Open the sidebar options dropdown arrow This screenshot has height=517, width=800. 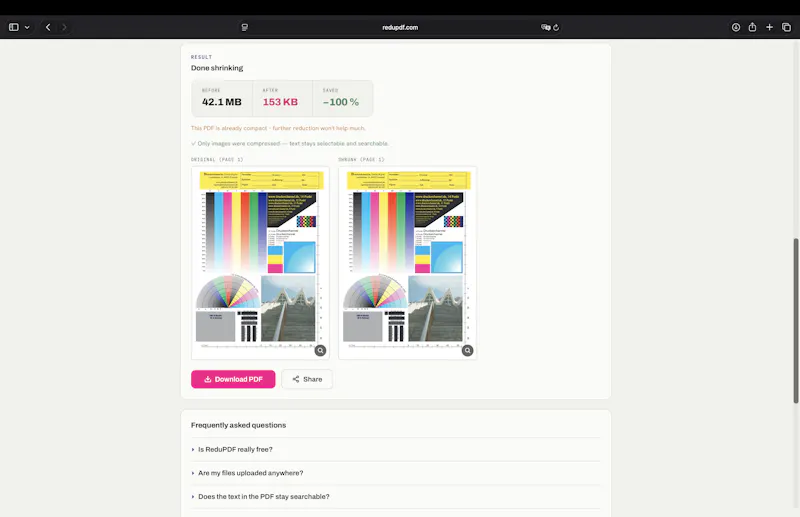(27, 28)
